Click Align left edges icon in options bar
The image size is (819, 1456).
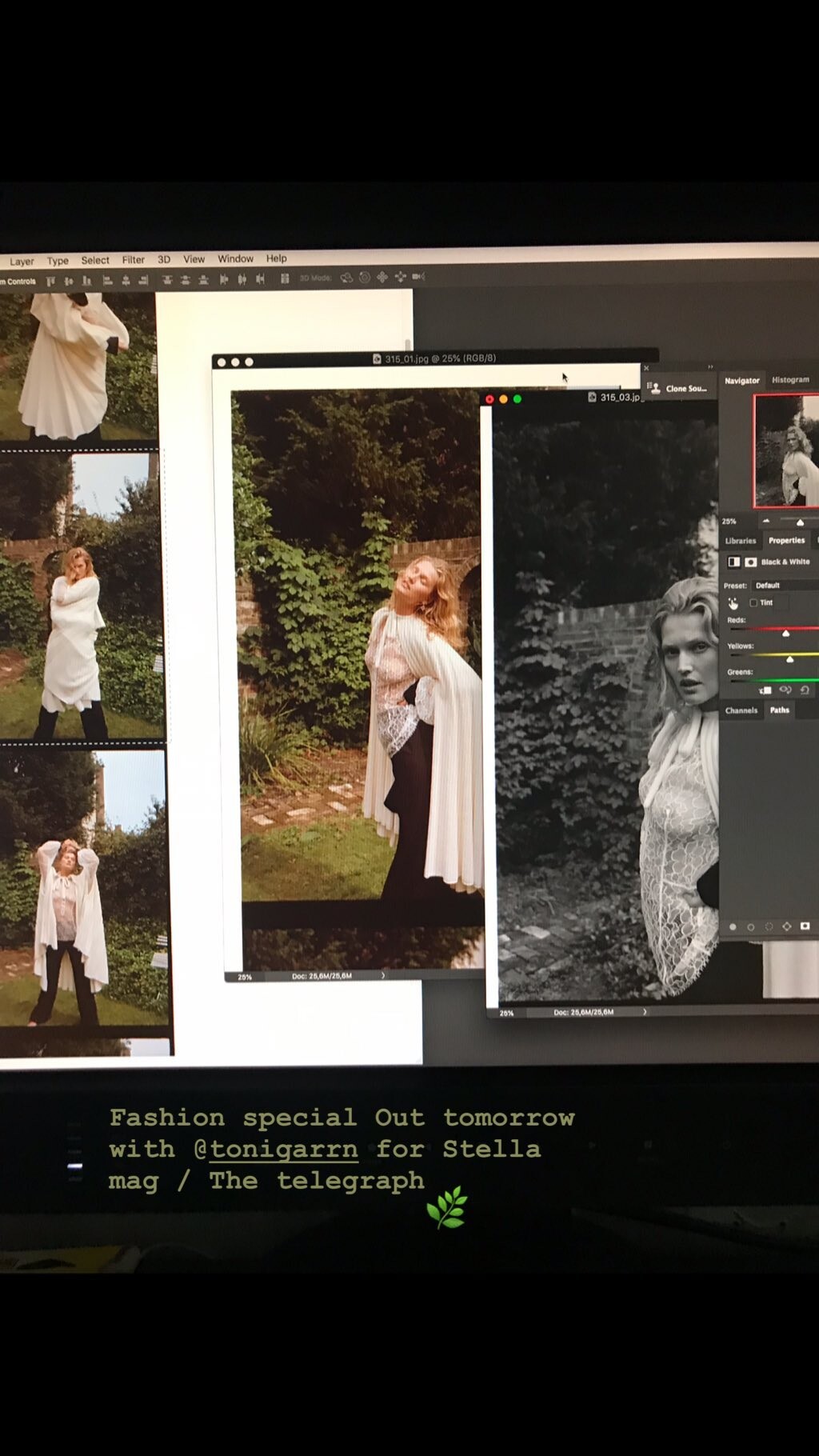point(107,280)
